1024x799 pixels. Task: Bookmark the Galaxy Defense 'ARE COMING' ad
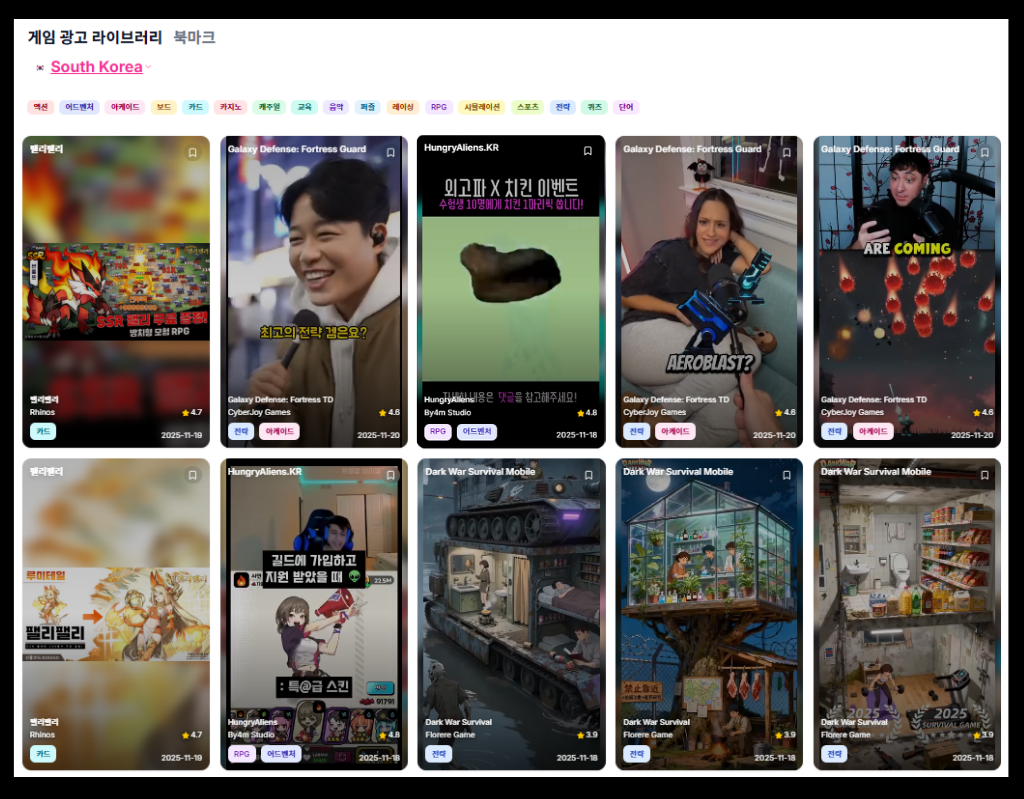pos(985,153)
